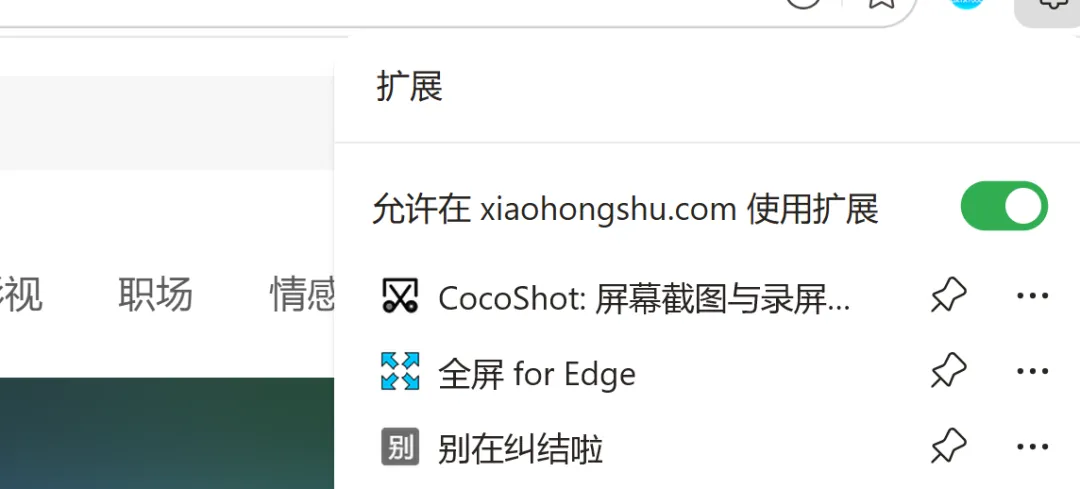1080x489 pixels.
Task: Open the dark green post thumbnail
Action: pyautogui.click(x=167, y=433)
